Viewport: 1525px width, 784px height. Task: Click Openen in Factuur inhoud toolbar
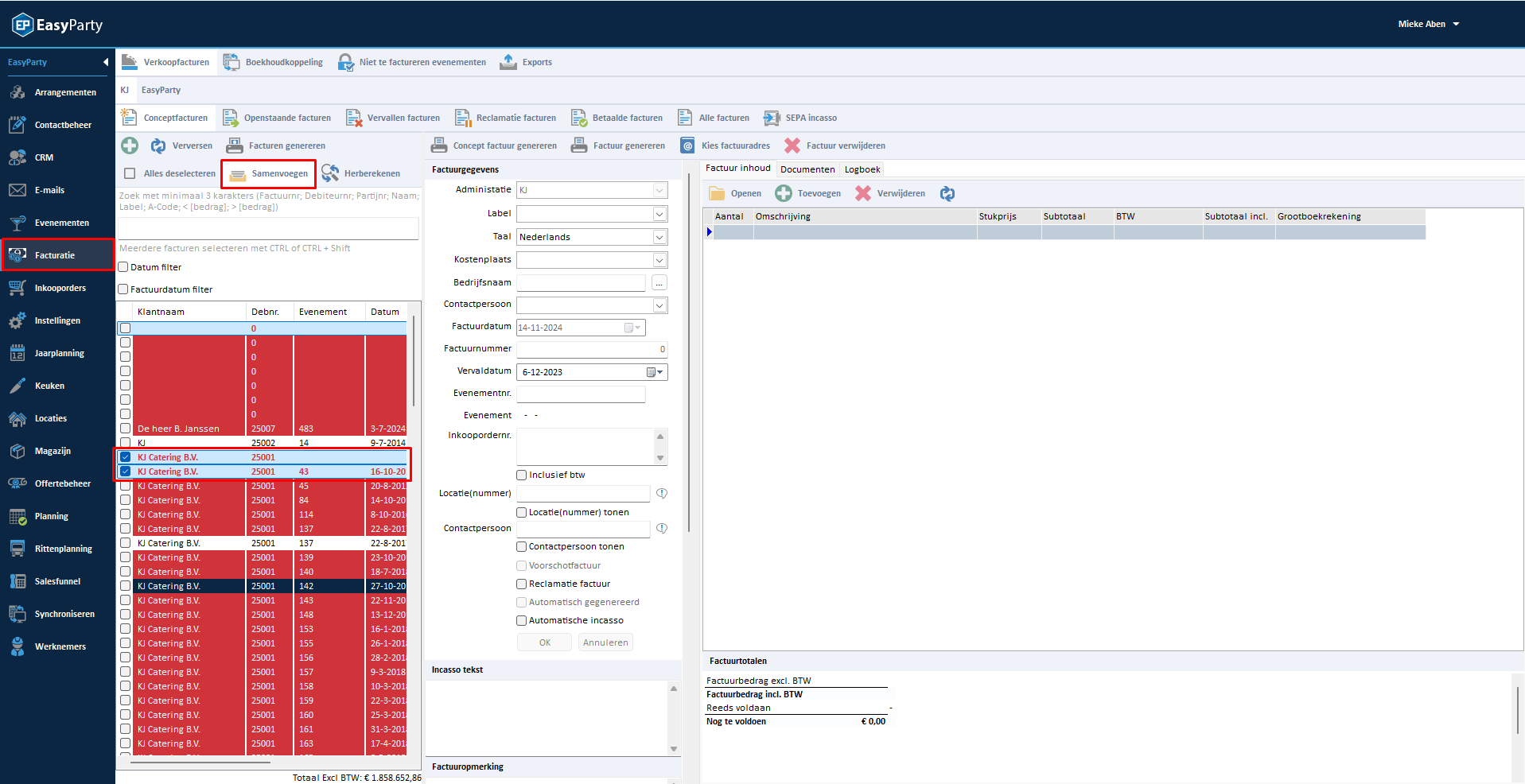click(736, 193)
